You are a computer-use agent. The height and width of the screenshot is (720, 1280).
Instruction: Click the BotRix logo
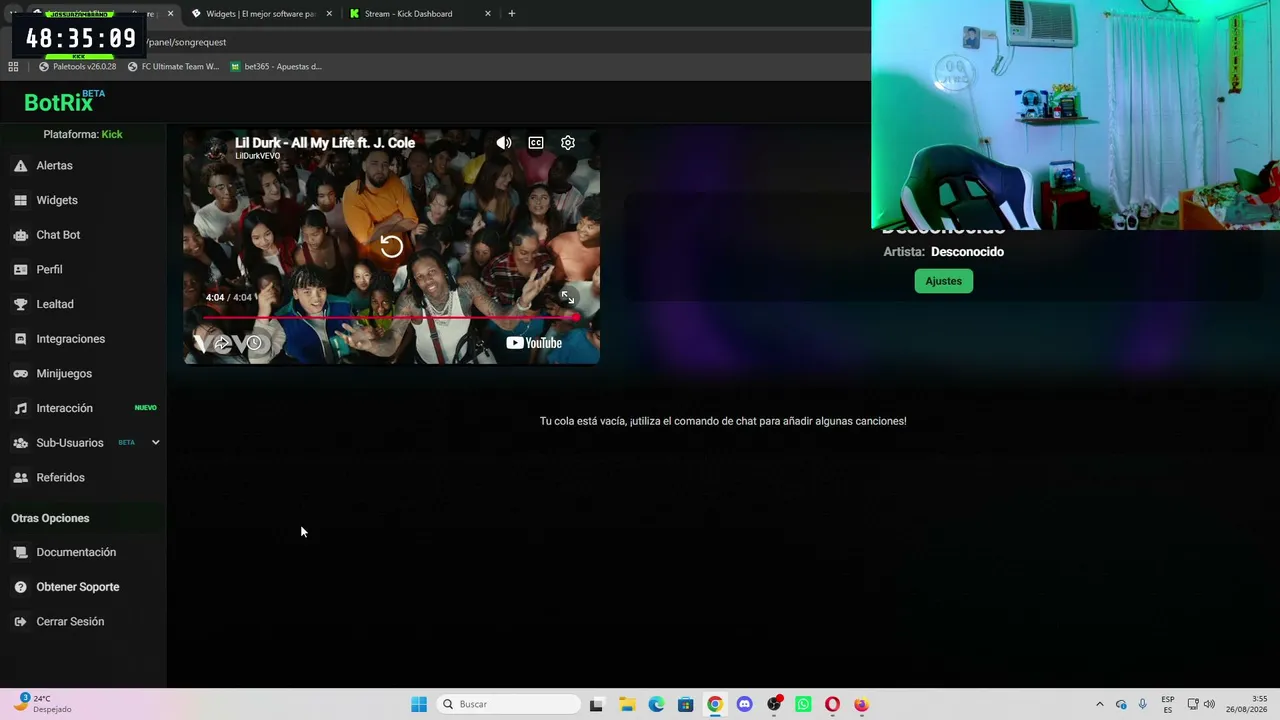coord(64,101)
